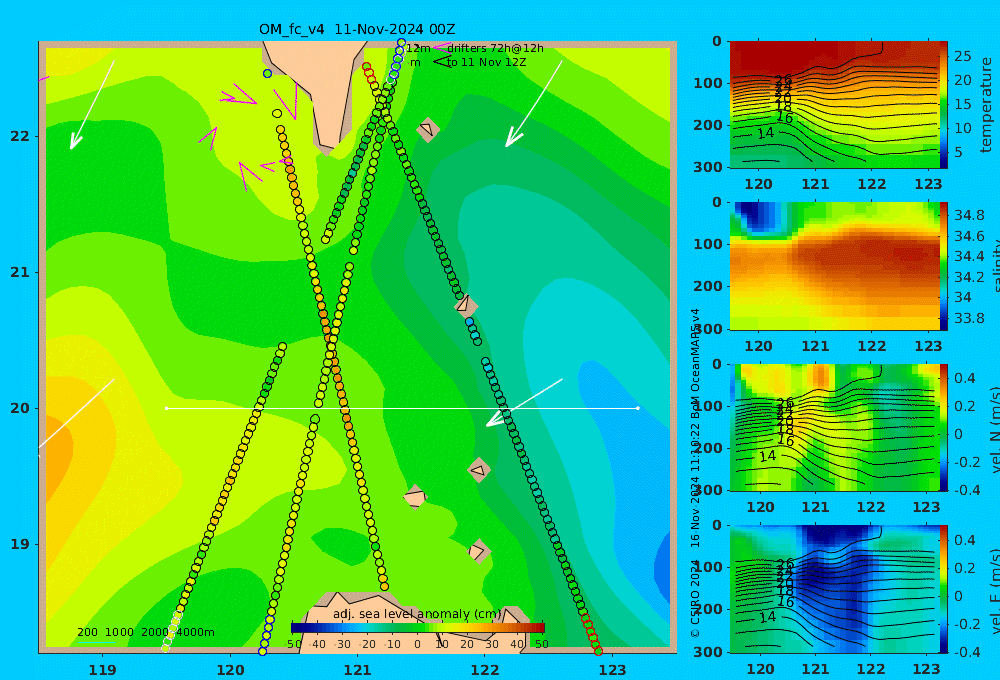Click the 34.4 tick on the salinity color bar
The width and height of the screenshot is (1000, 680).
[x=969, y=256]
